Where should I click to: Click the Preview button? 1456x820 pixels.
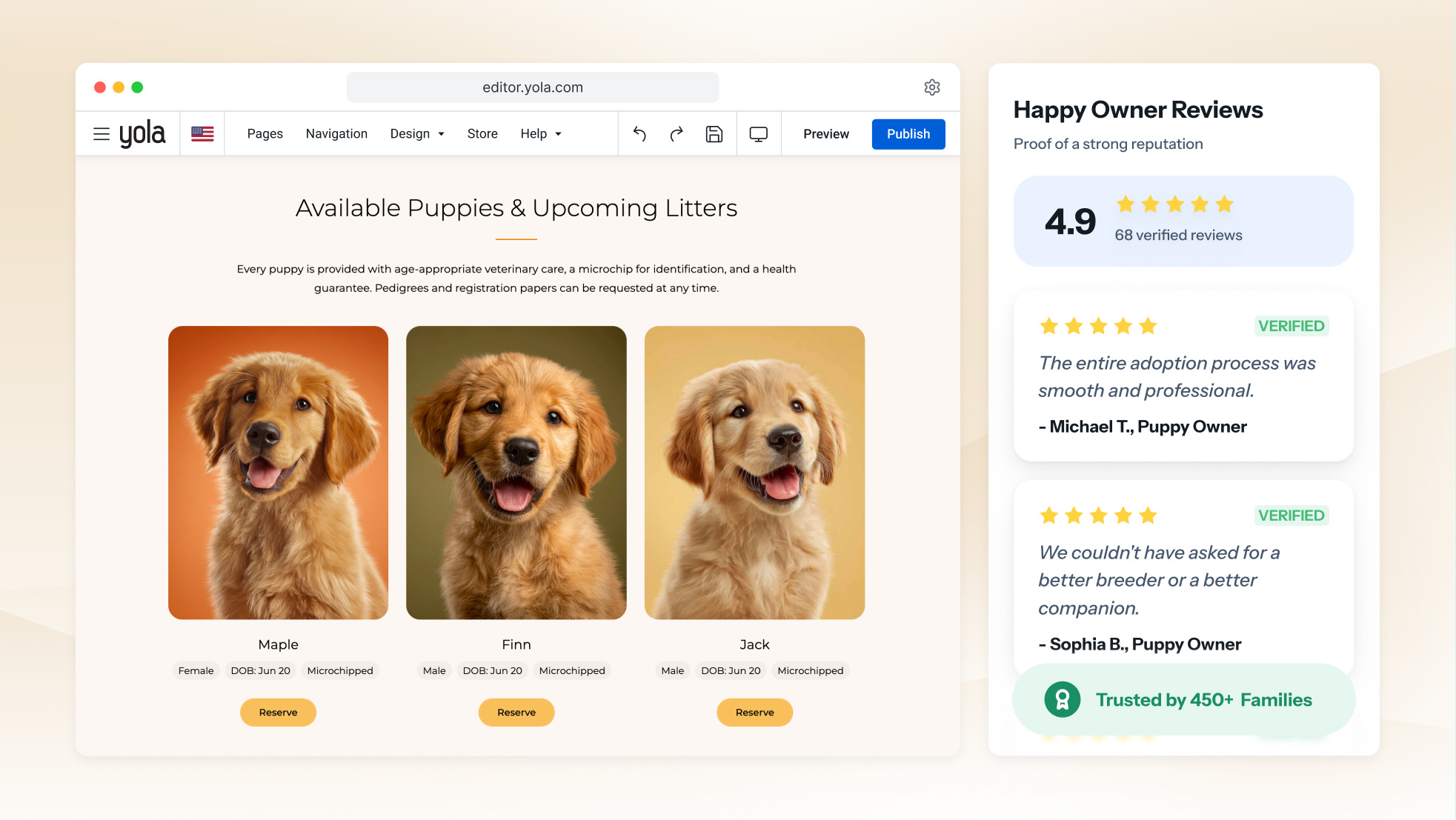pyautogui.click(x=826, y=134)
